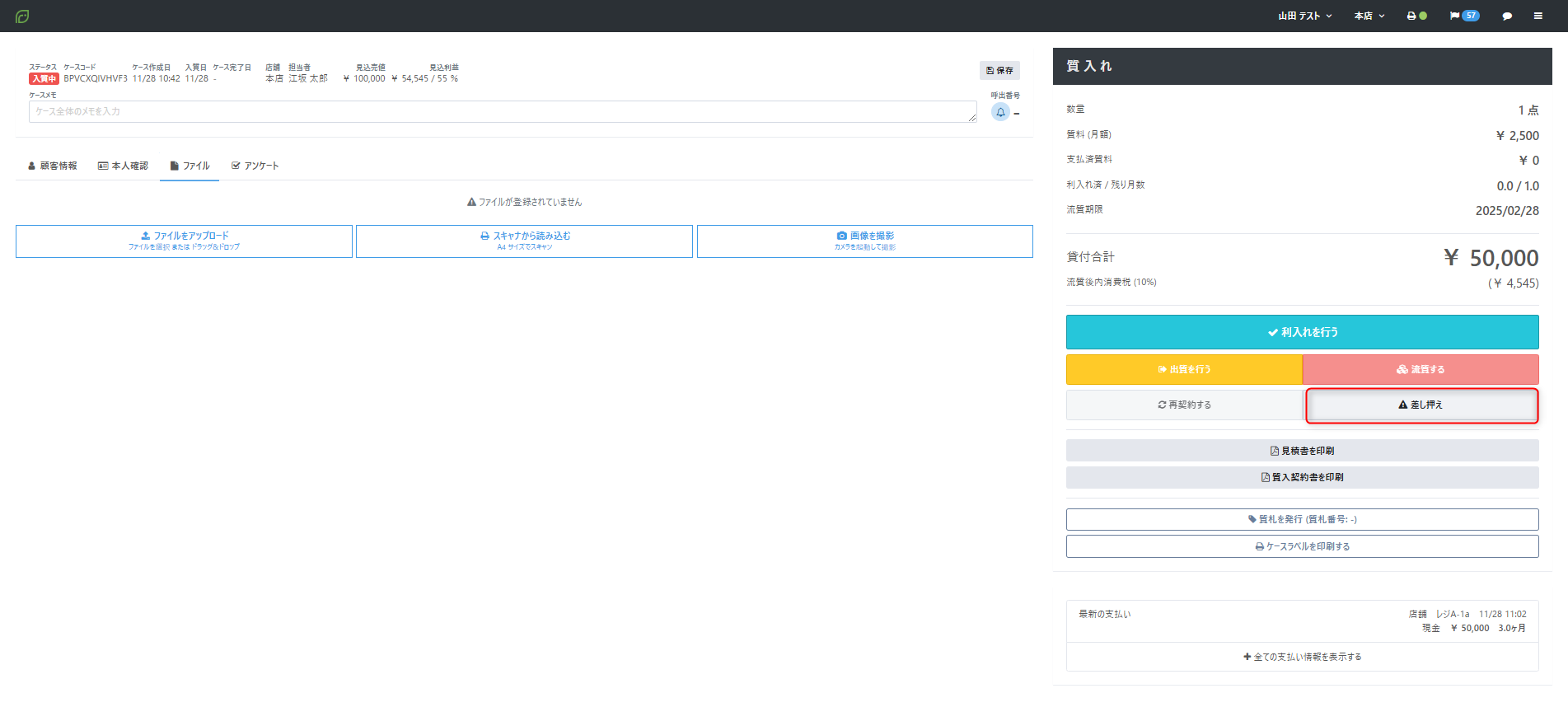Image resolution: width=1568 pixels, height=721 pixels.
Task: Click the 質料 monthly value ¥ 2,500
Action: pos(1518,136)
